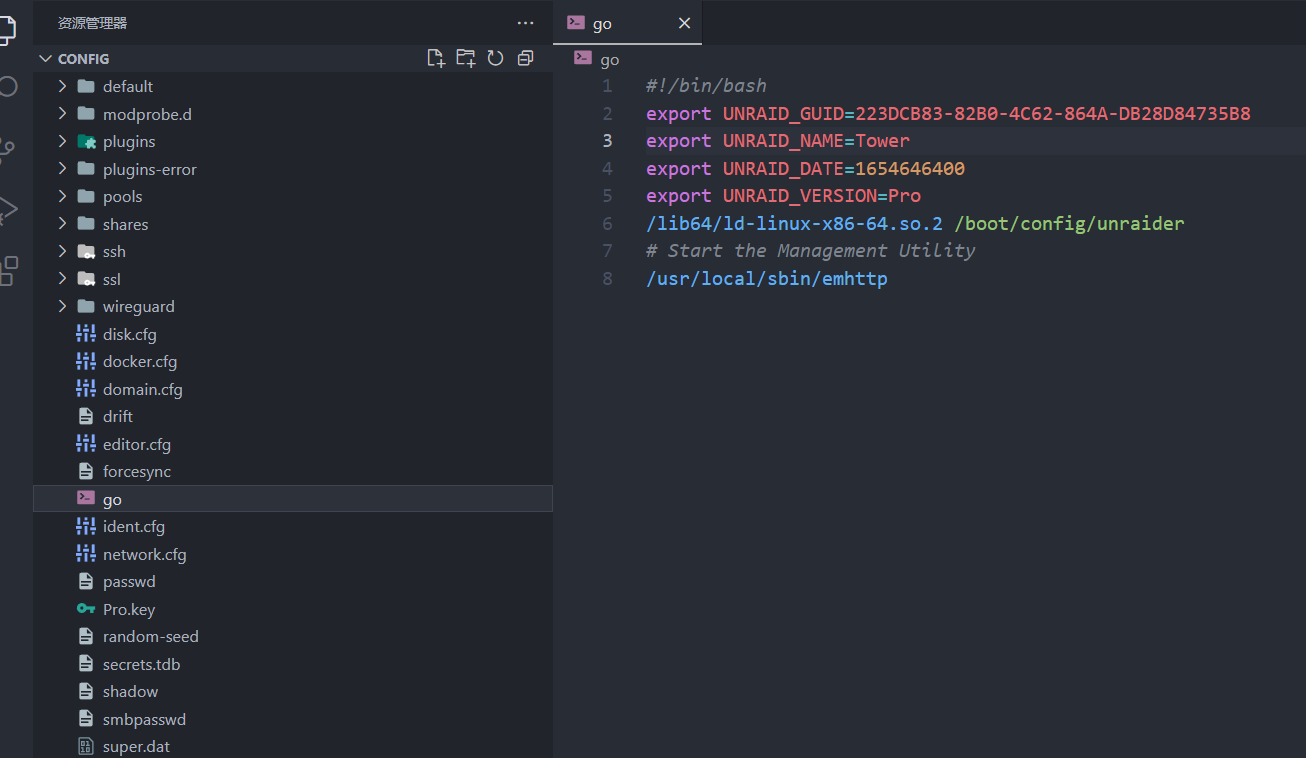
Task: Click the 1654646400 date value
Action: coord(910,168)
